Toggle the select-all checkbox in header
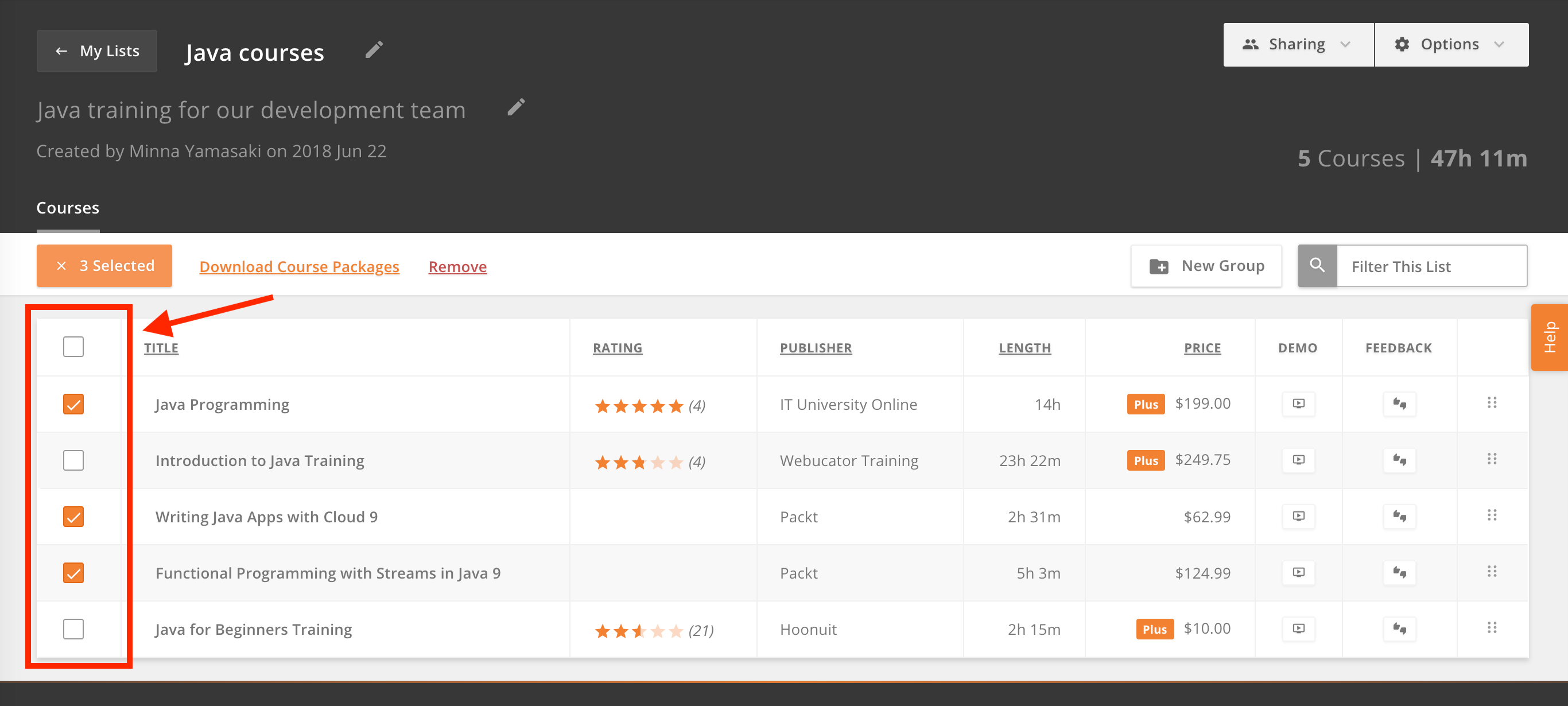This screenshot has width=1568, height=706. point(73,347)
